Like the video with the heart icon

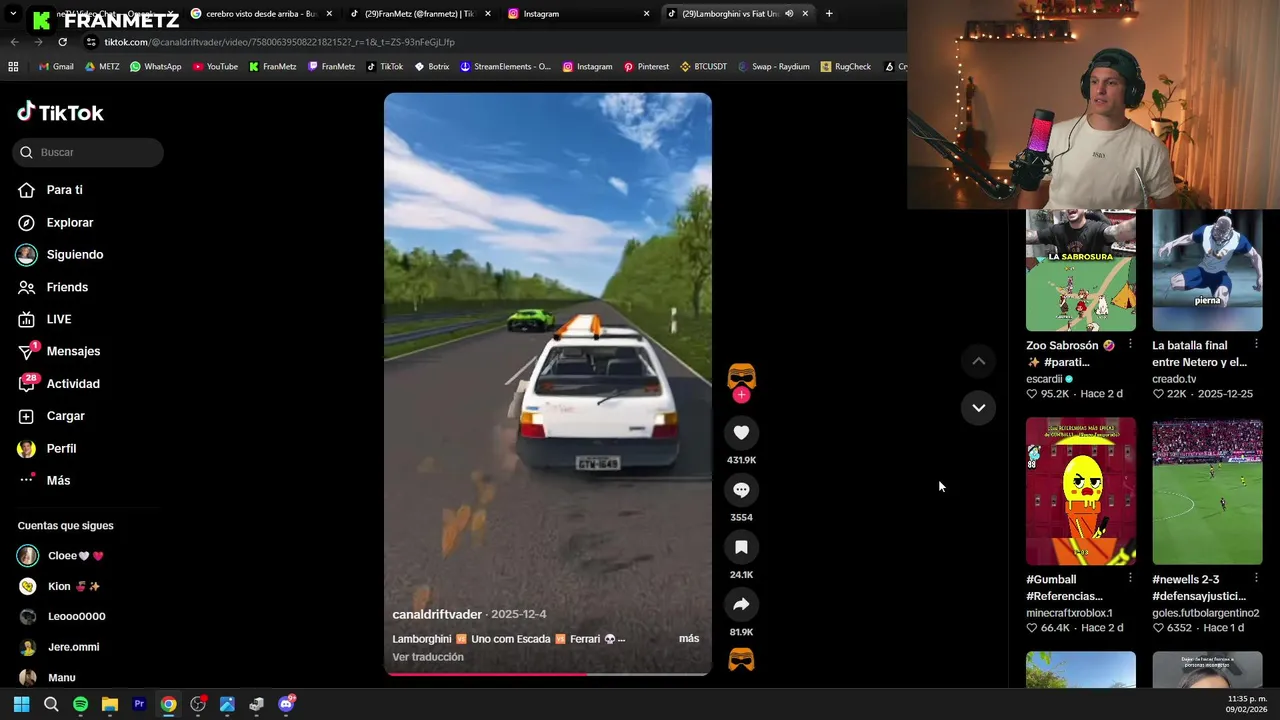point(741,432)
